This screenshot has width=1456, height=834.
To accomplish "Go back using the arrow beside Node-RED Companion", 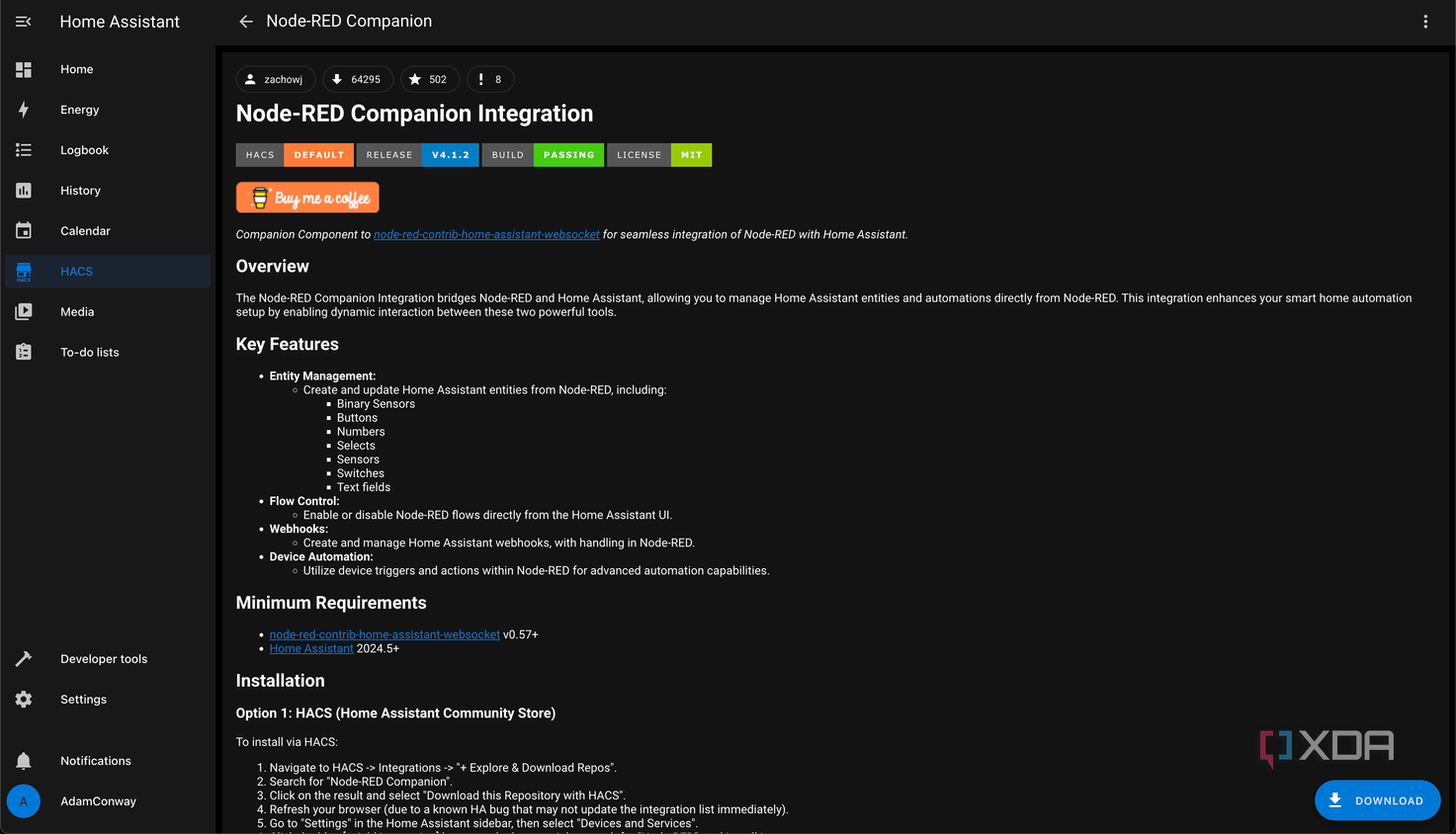I will 246,22.
